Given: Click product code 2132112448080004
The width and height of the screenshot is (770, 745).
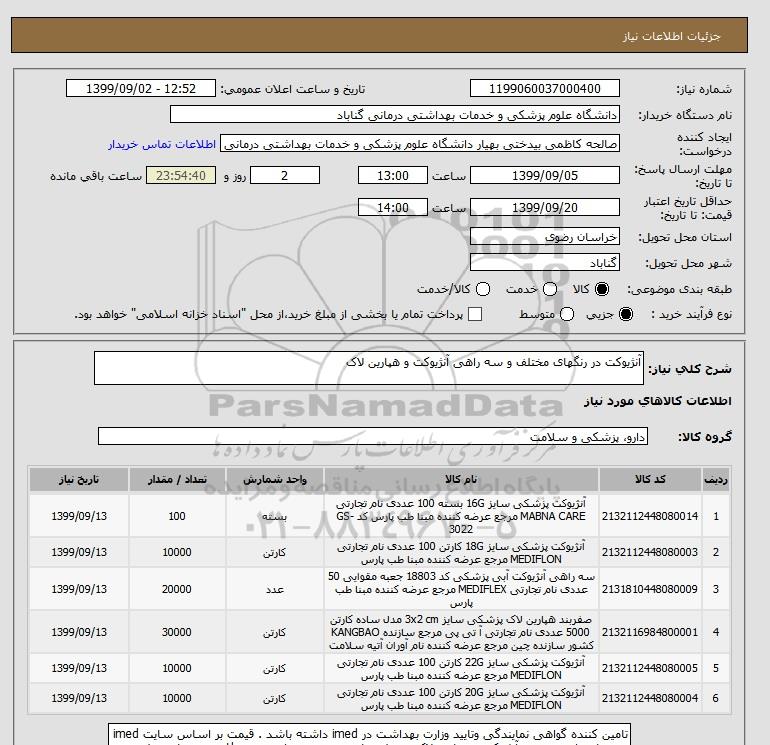Looking at the screenshot, I should 650,698.
